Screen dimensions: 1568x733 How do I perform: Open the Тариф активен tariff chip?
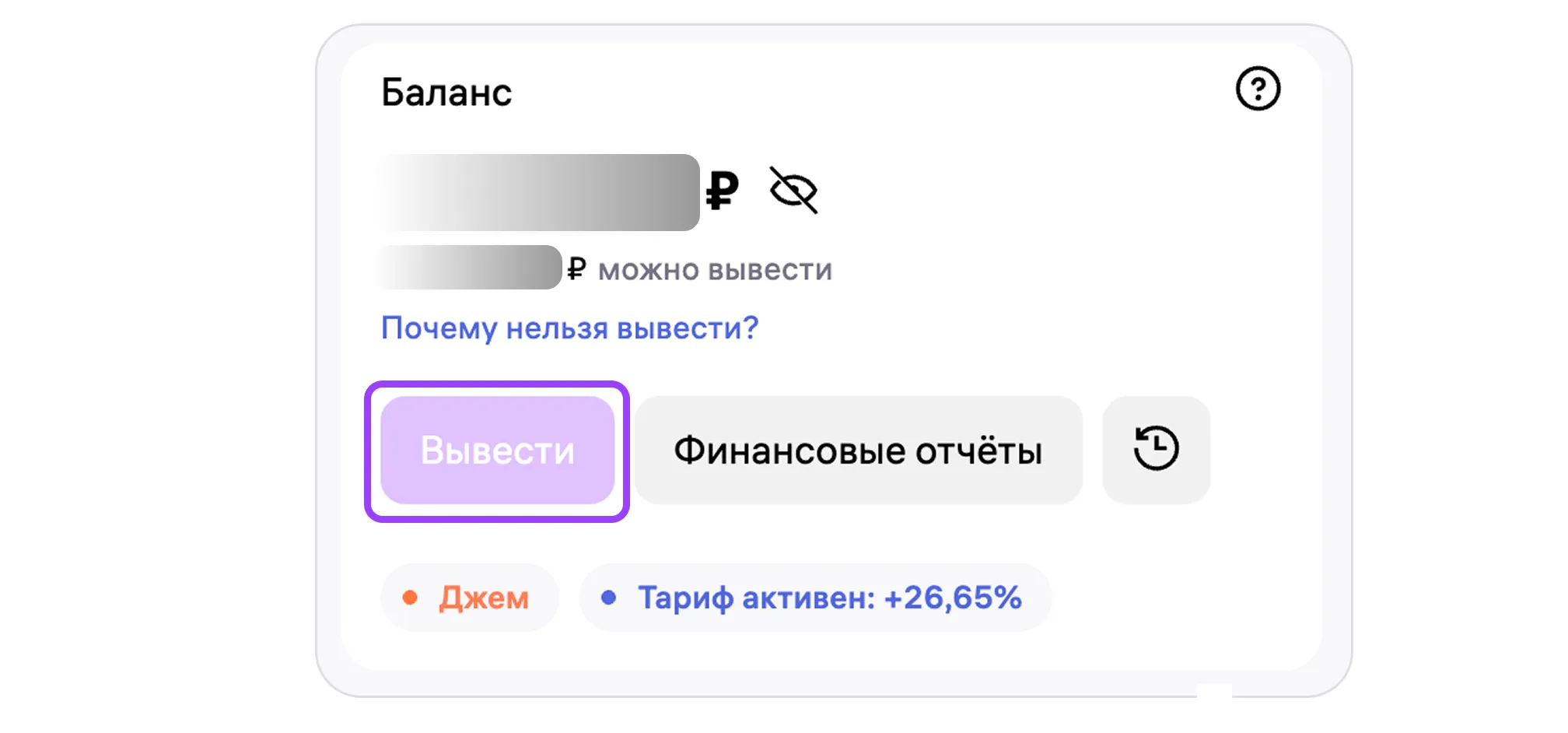point(815,598)
